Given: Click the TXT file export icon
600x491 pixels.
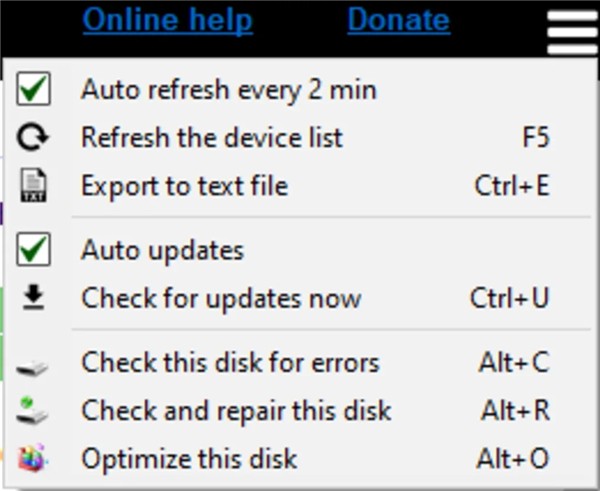Looking at the screenshot, I should coord(33,185).
